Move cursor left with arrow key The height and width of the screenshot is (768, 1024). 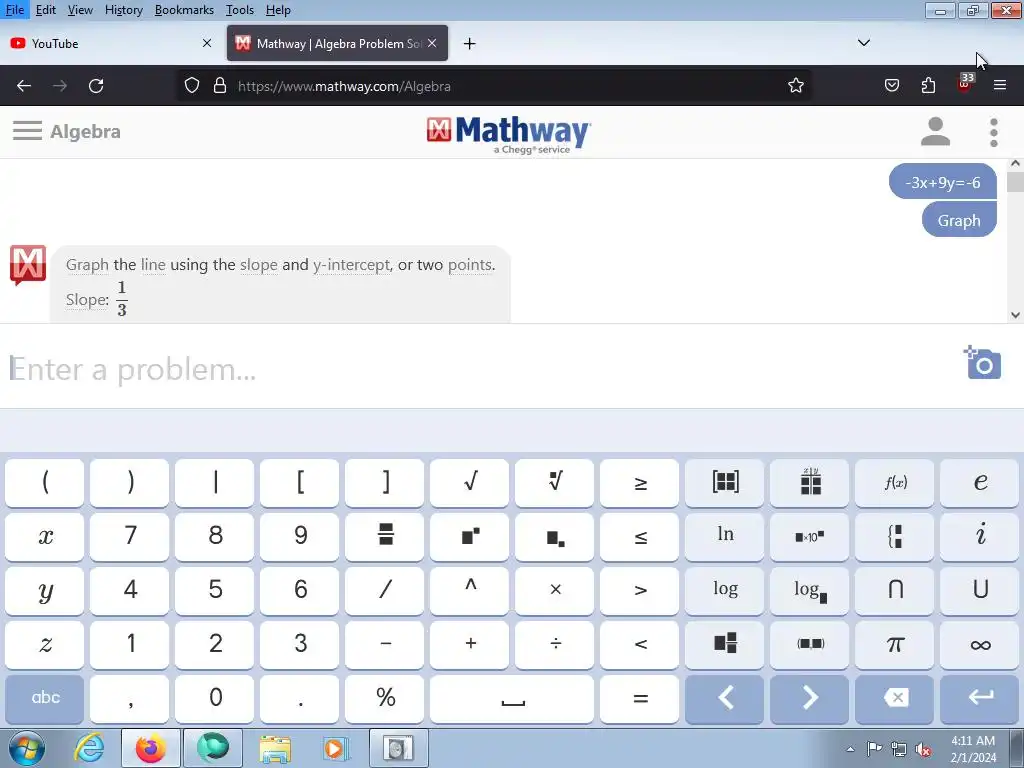[724, 699]
